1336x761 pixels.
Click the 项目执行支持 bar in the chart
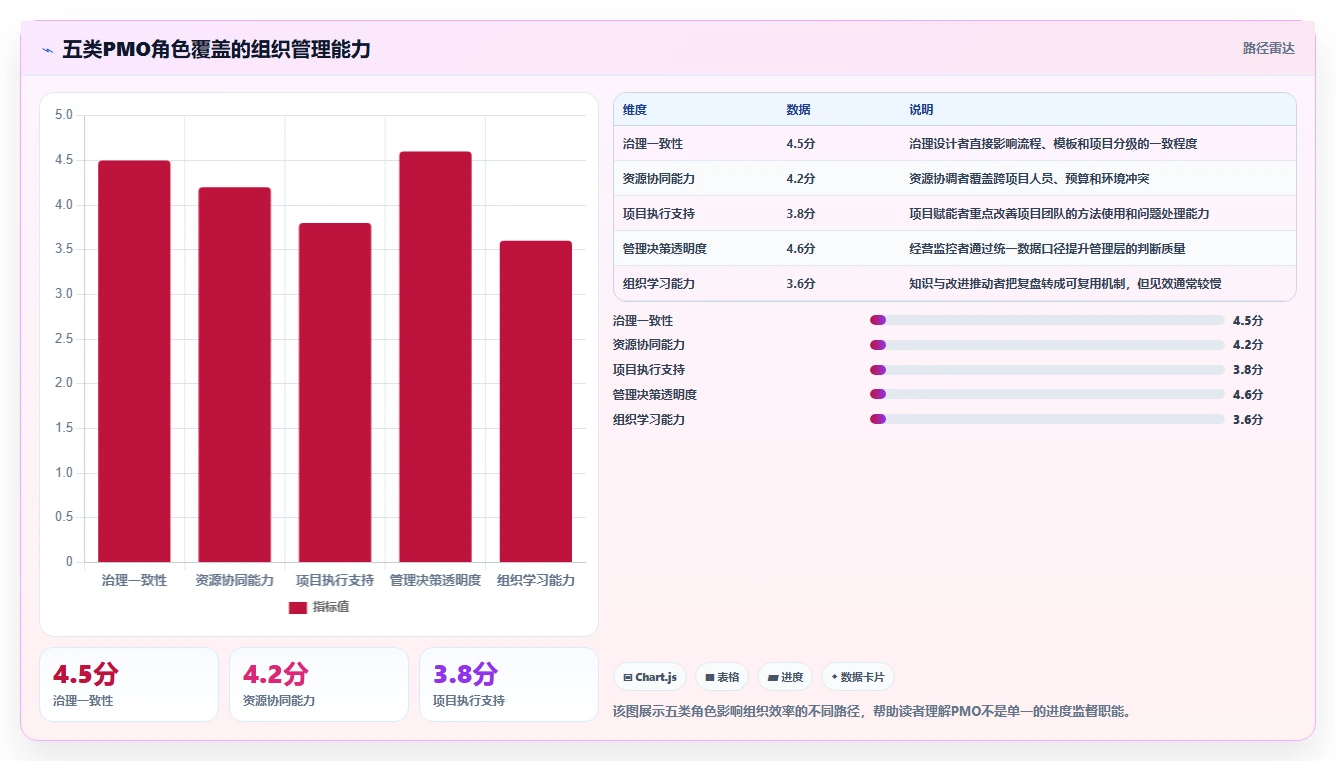click(x=335, y=392)
